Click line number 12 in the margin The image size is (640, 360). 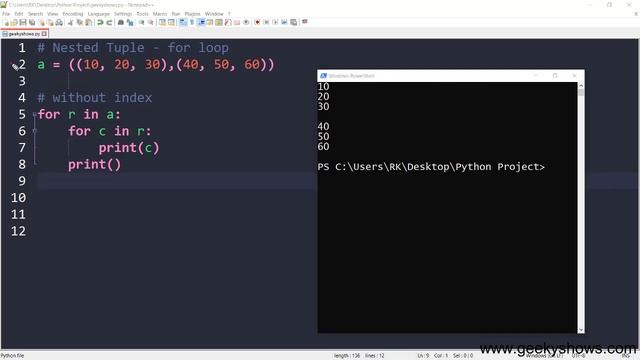[18, 231]
